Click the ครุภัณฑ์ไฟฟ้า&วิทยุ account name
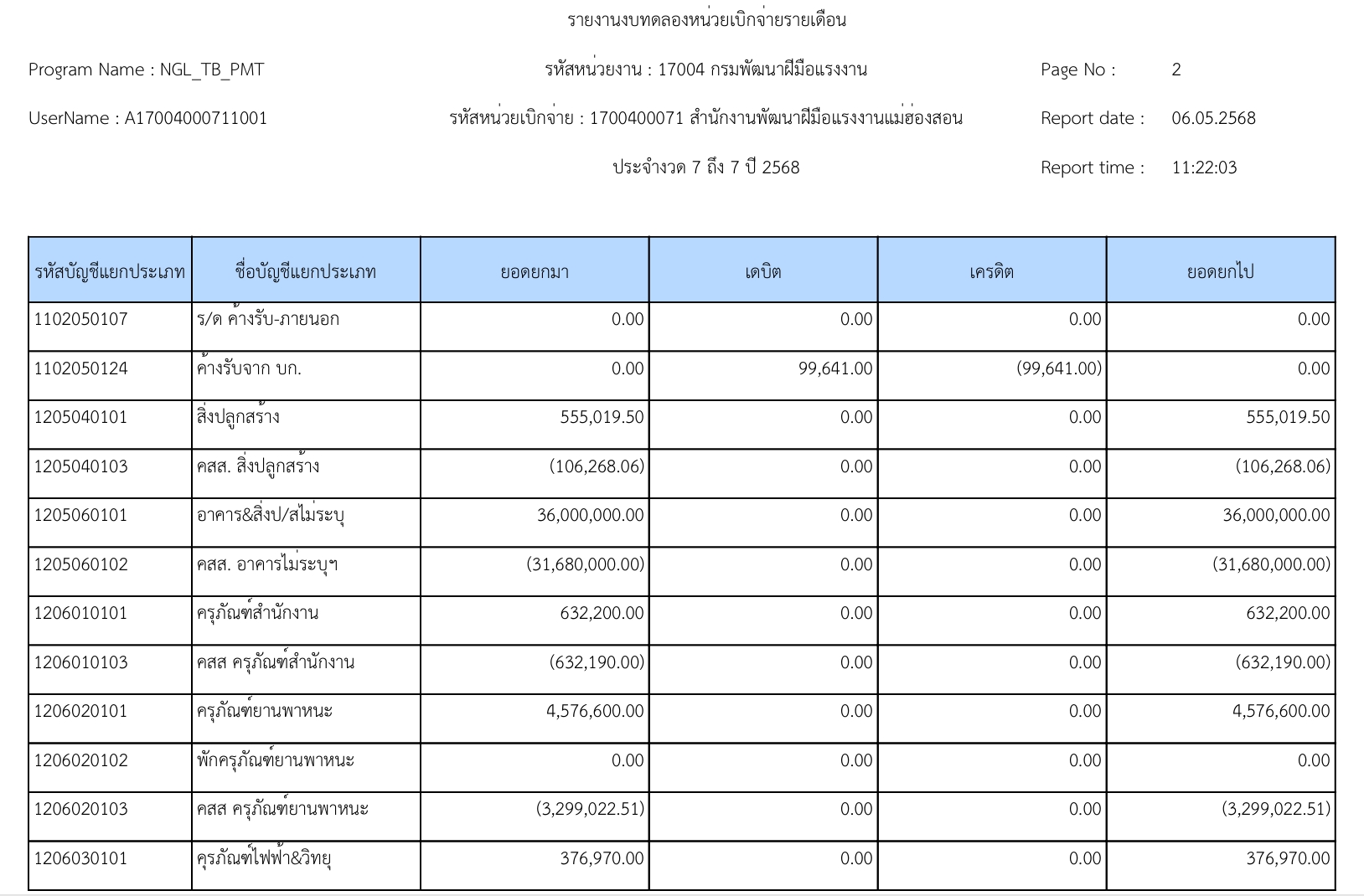The width and height of the screenshot is (1364, 896). coord(266,858)
